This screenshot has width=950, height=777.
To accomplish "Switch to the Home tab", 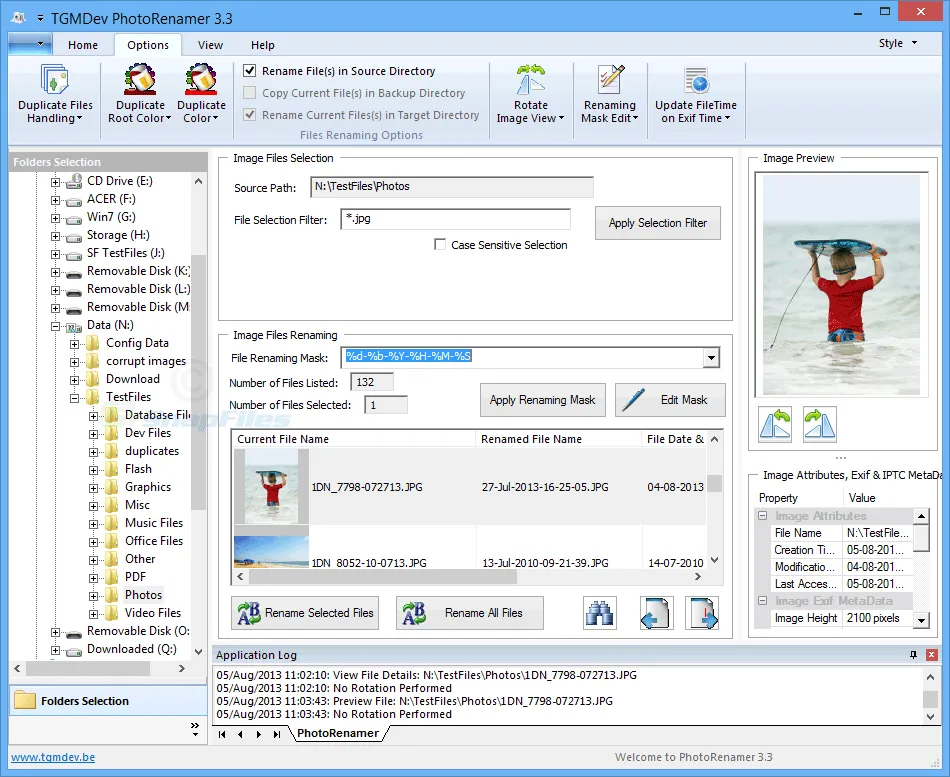I will pos(82,45).
